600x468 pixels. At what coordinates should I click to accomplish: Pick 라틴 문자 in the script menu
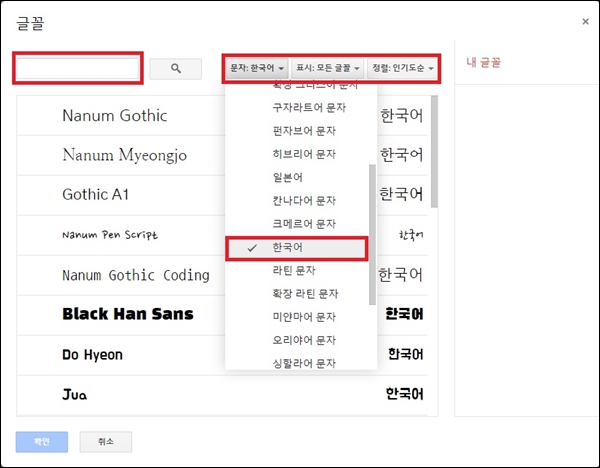(297, 271)
